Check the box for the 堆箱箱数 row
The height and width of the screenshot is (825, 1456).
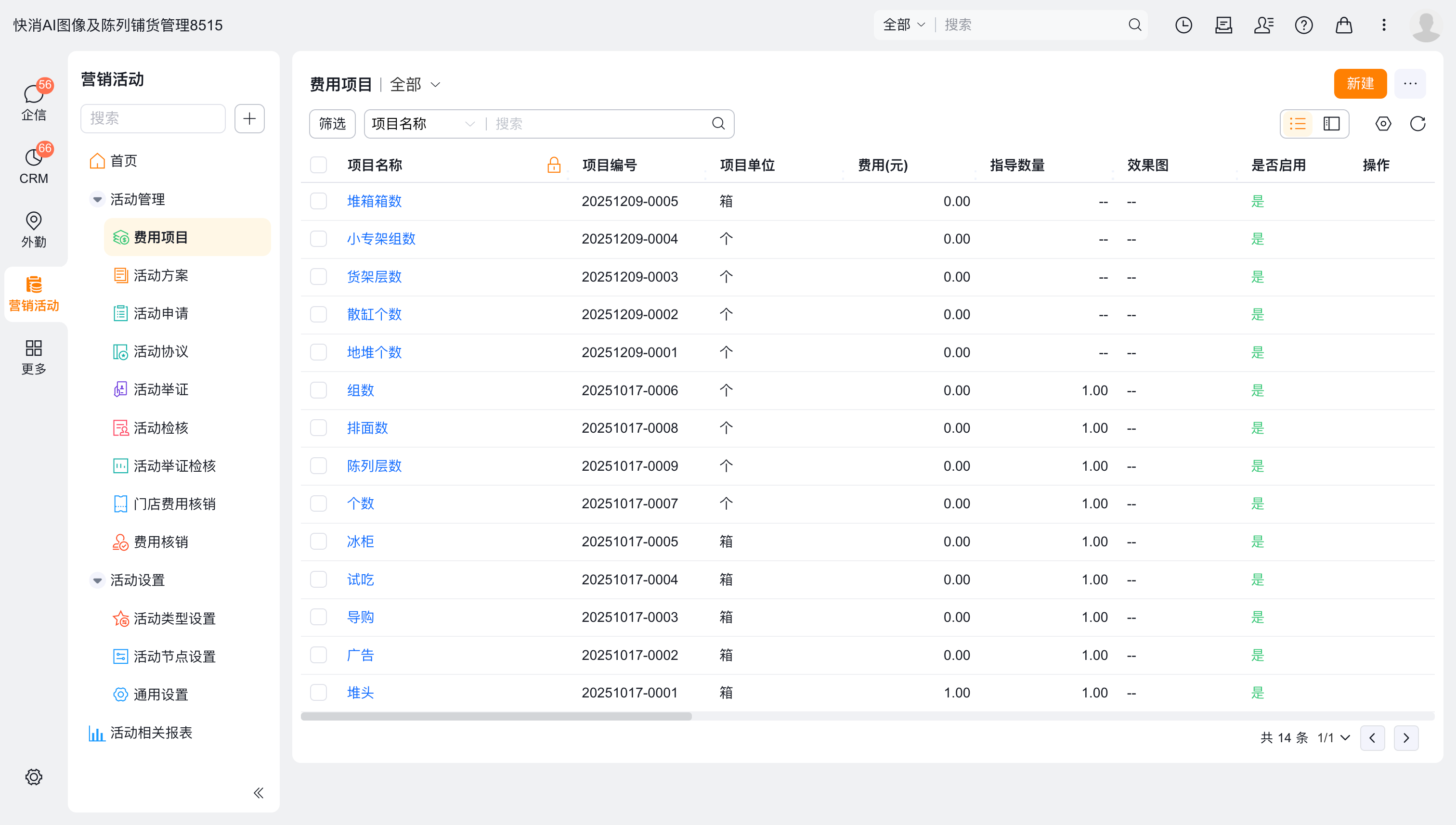[x=319, y=201]
